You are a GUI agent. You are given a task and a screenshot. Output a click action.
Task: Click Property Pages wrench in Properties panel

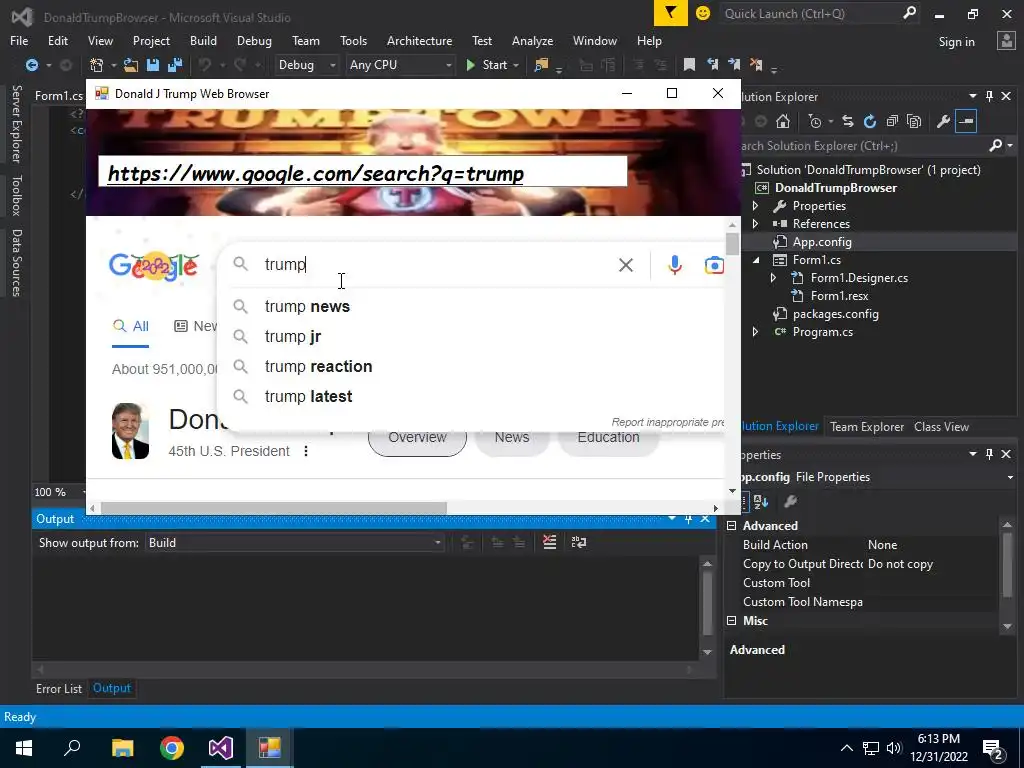[790, 502]
